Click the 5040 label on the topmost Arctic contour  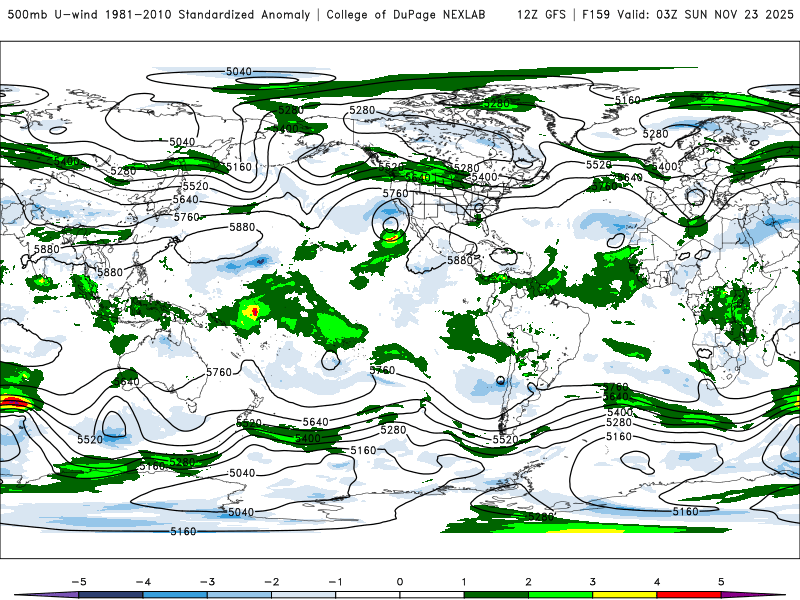click(239, 71)
